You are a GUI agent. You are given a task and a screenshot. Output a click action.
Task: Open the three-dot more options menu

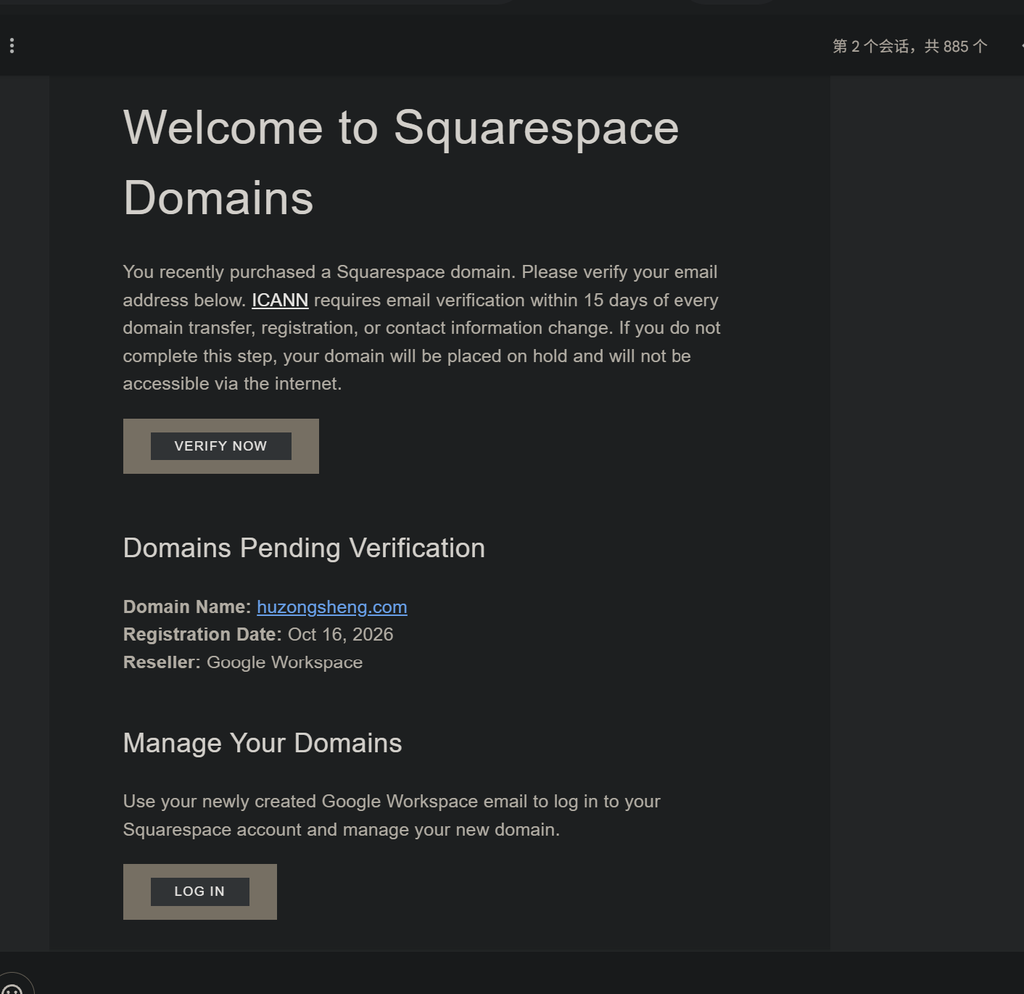[x=12, y=46]
